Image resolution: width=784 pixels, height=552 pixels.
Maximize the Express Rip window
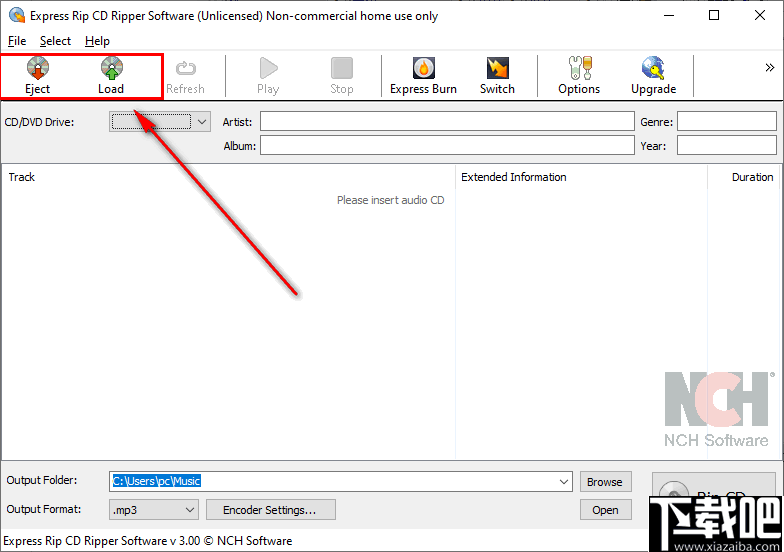(x=714, y=16)
